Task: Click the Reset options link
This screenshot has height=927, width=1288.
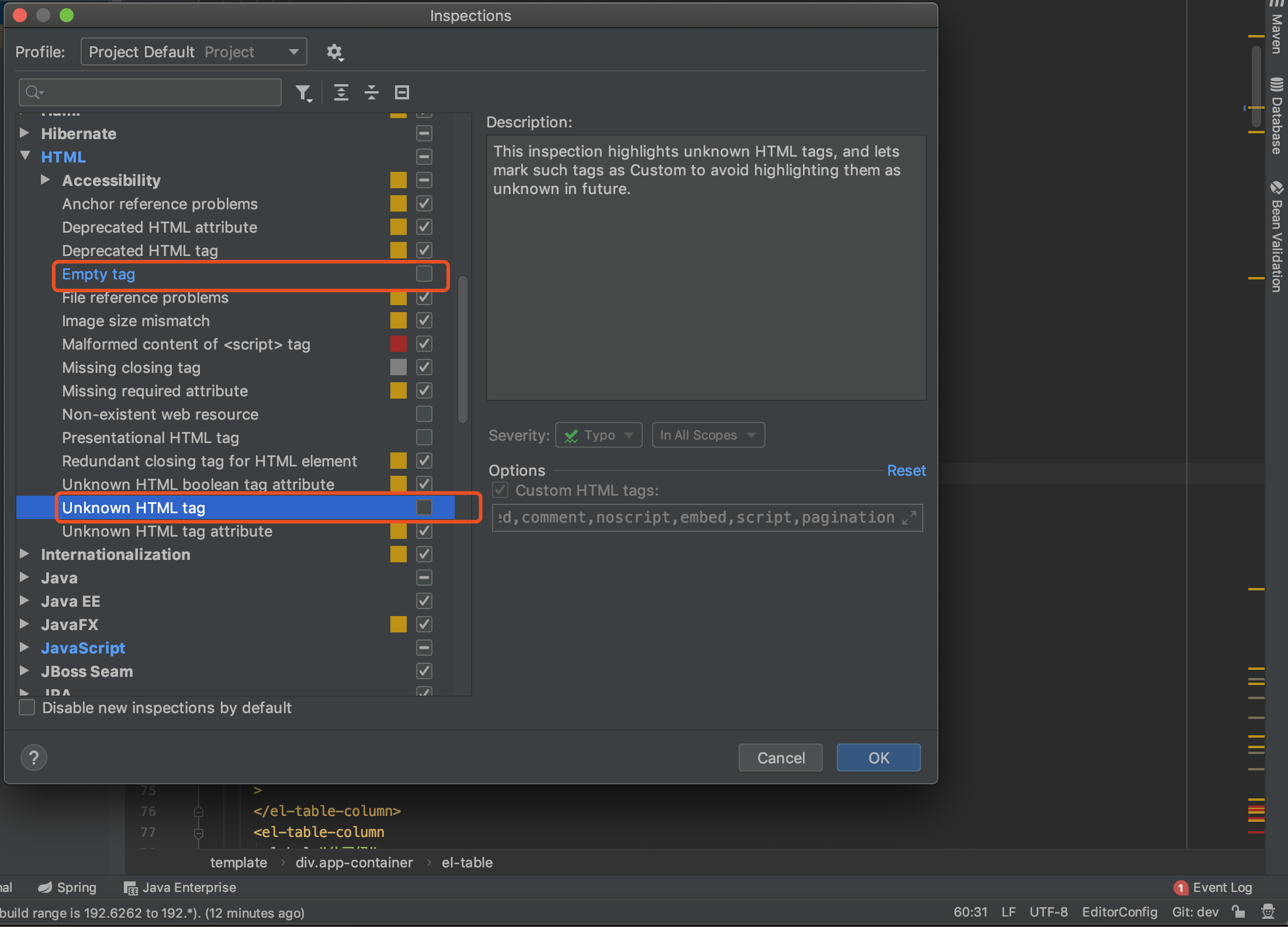Action: point(906,471)
